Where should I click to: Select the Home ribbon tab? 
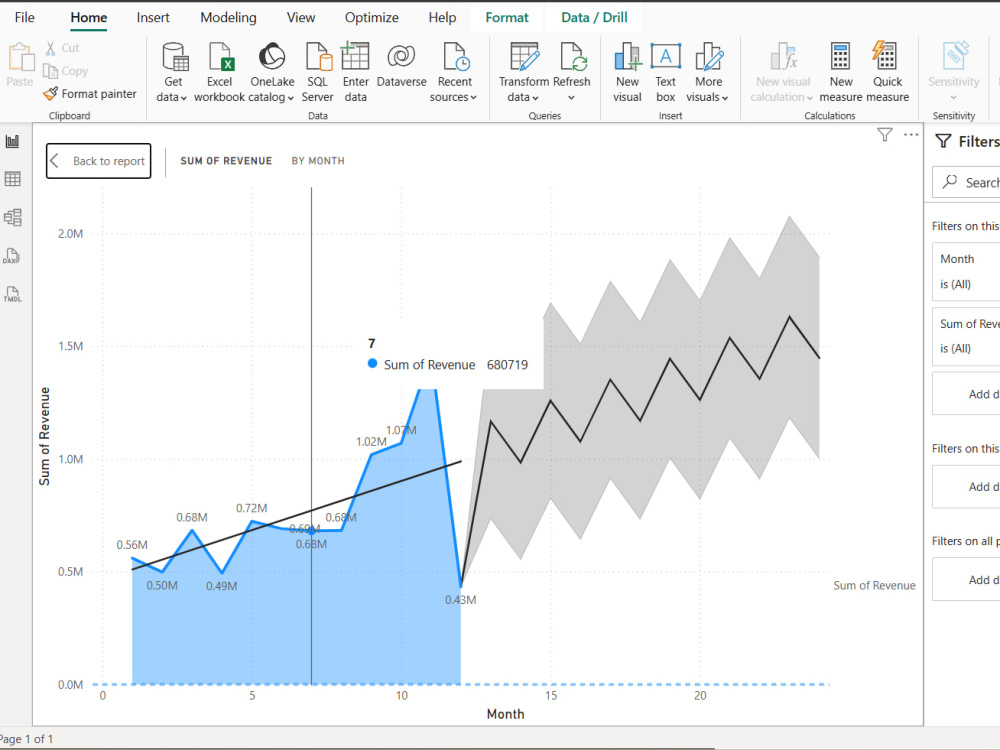89,17
